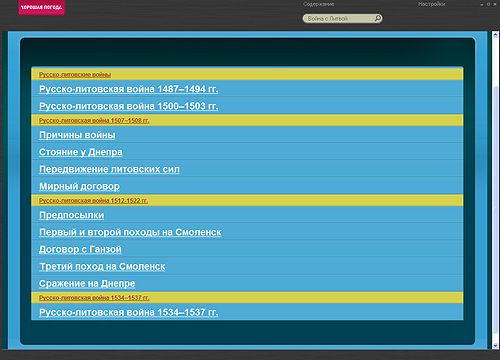This screenshot has height=360, width=500.
Task: Open Третий поход на Смоленск
Action: click(x=102, y=266)
